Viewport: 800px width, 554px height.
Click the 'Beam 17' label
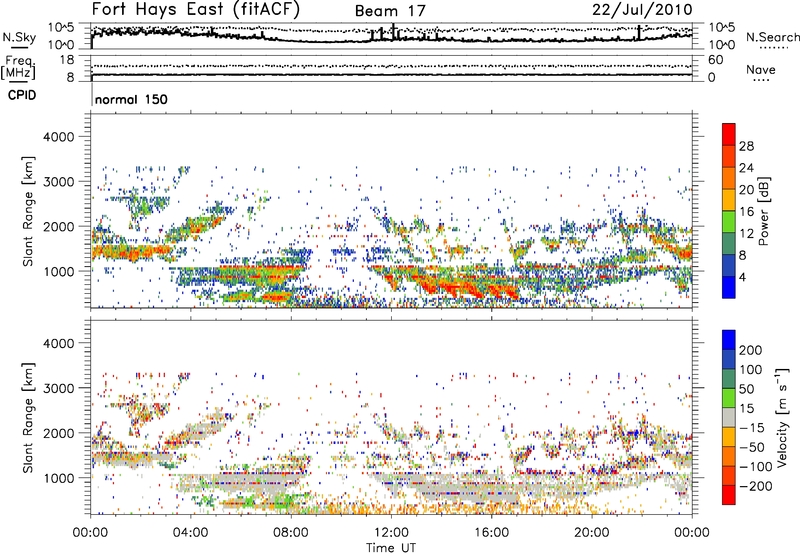pyautogui.click(x=390, y=11)
